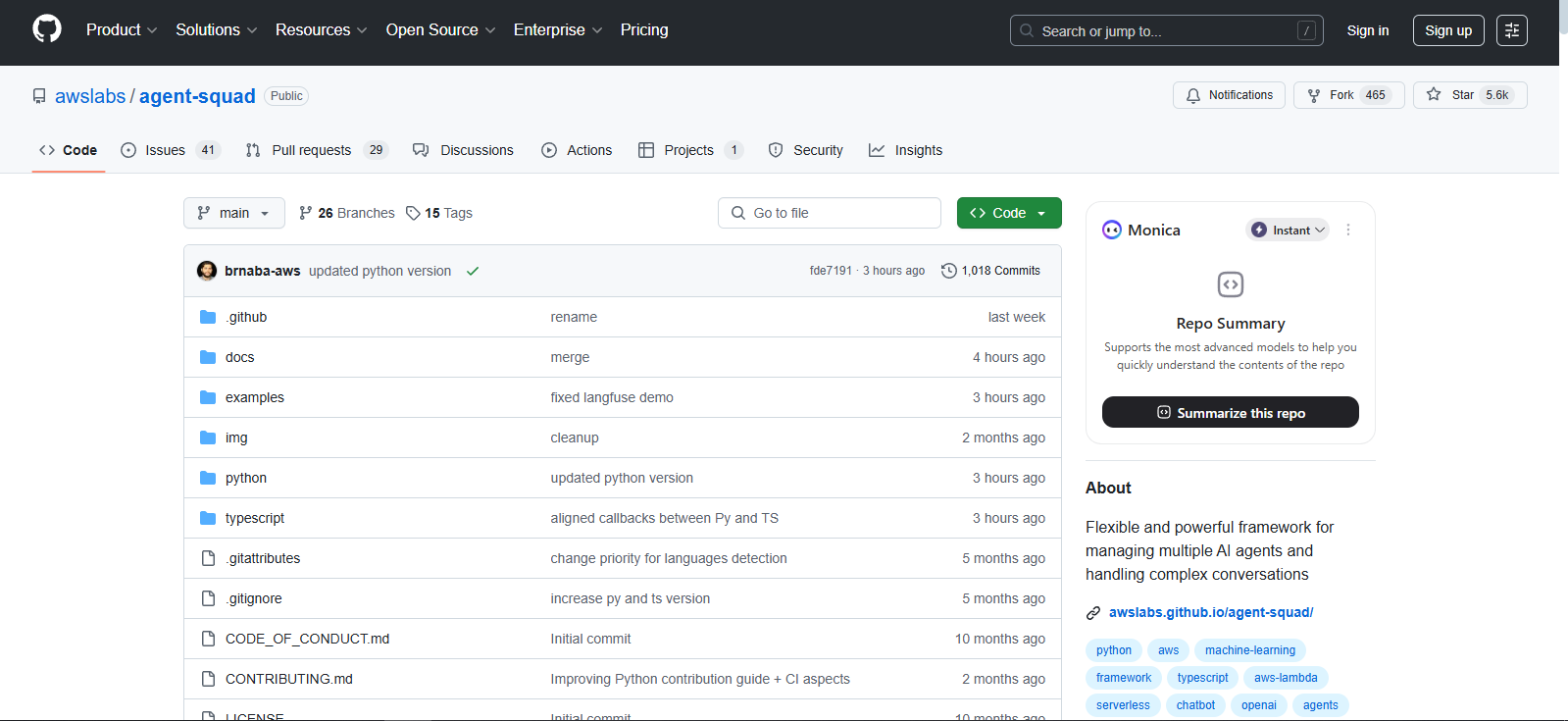Click the .gitignore file icon
Viewport: 1568px width, 721px height.
(x=208, y=598)
